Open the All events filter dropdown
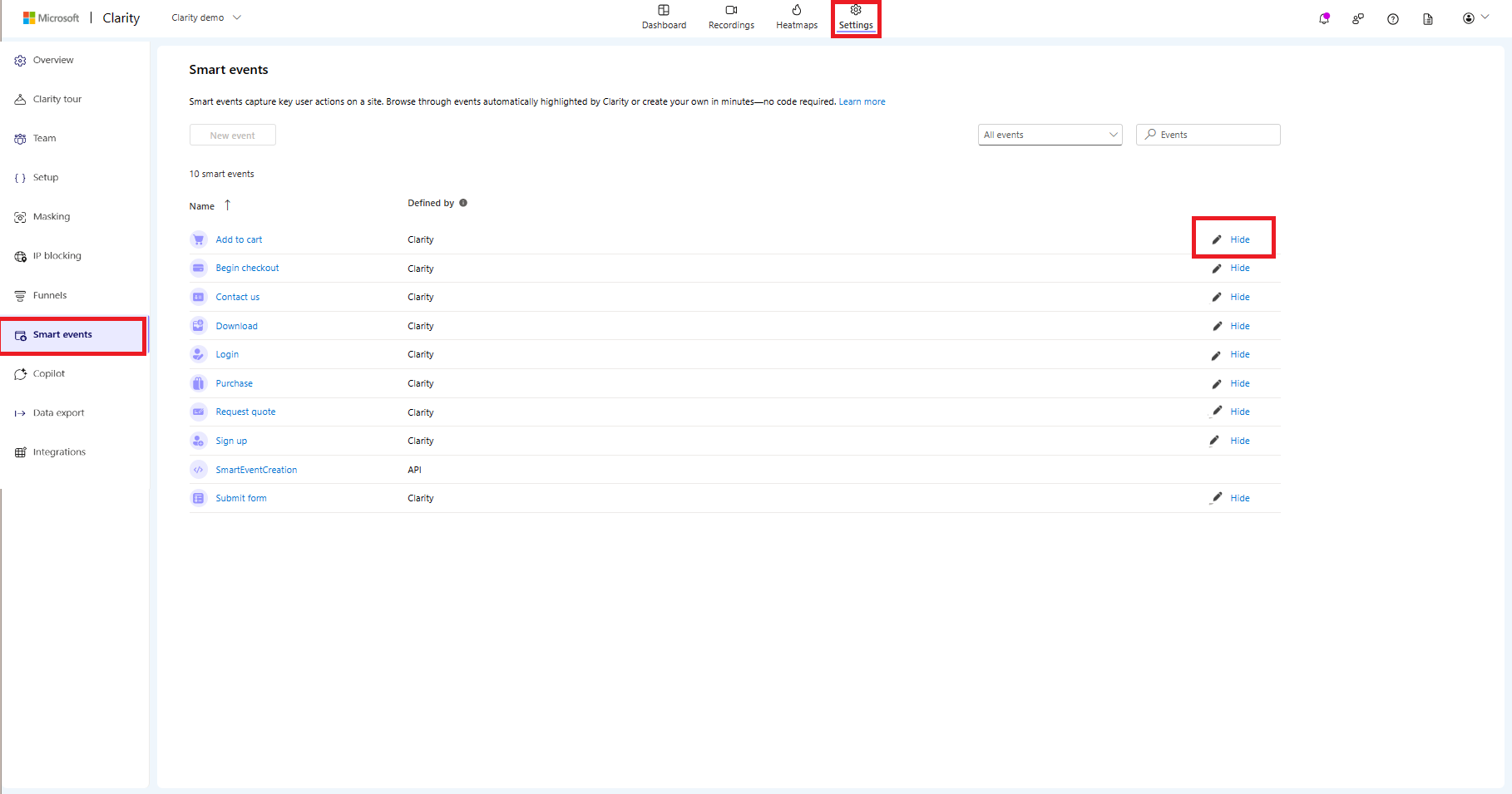 (x=1050, y=134)
